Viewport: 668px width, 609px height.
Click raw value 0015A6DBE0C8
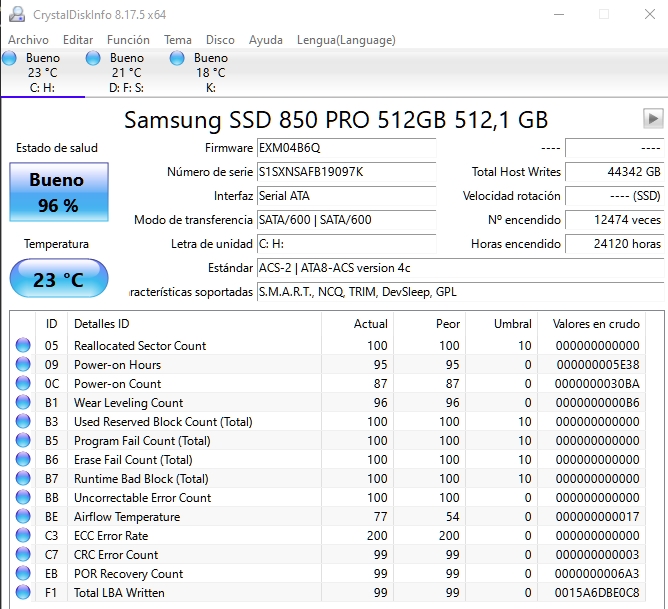pyautogui.click(x=597, y=592)
